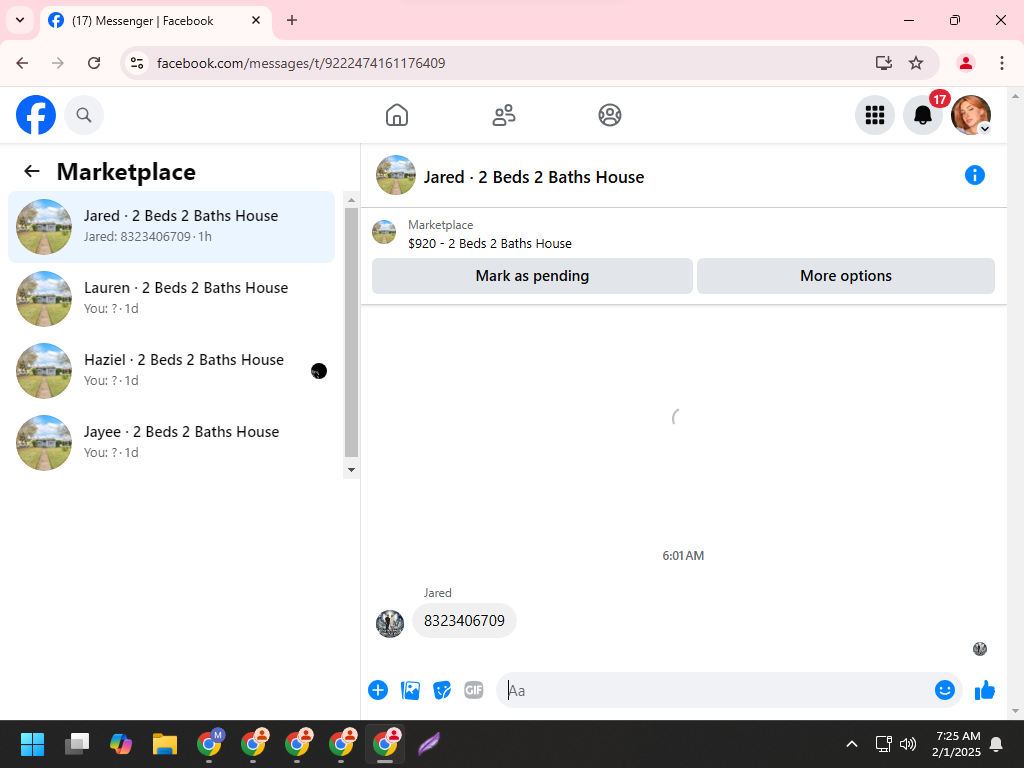Click the browser back arrow

22,63
